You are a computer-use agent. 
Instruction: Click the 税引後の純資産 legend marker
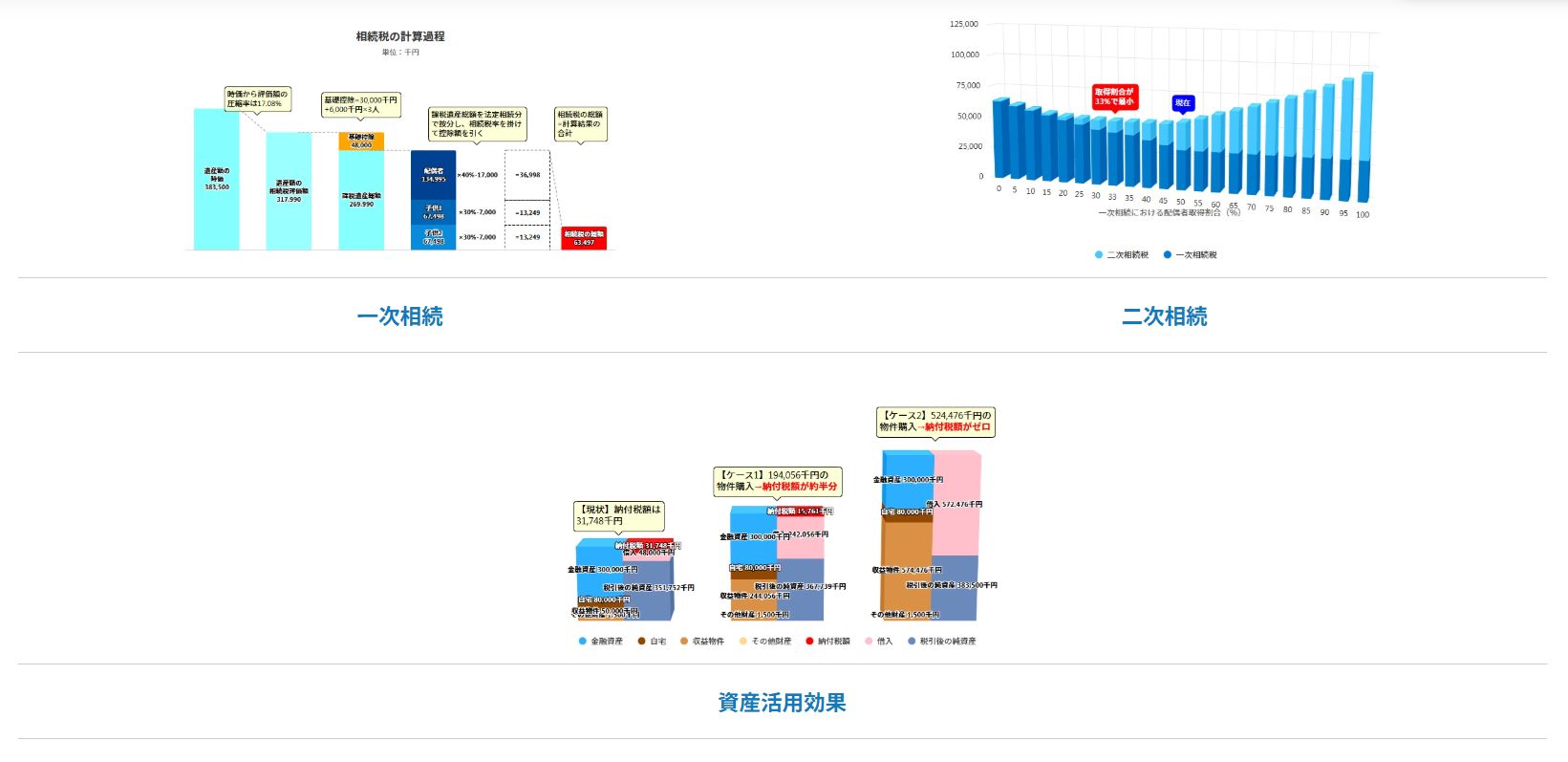pos(912,642)
